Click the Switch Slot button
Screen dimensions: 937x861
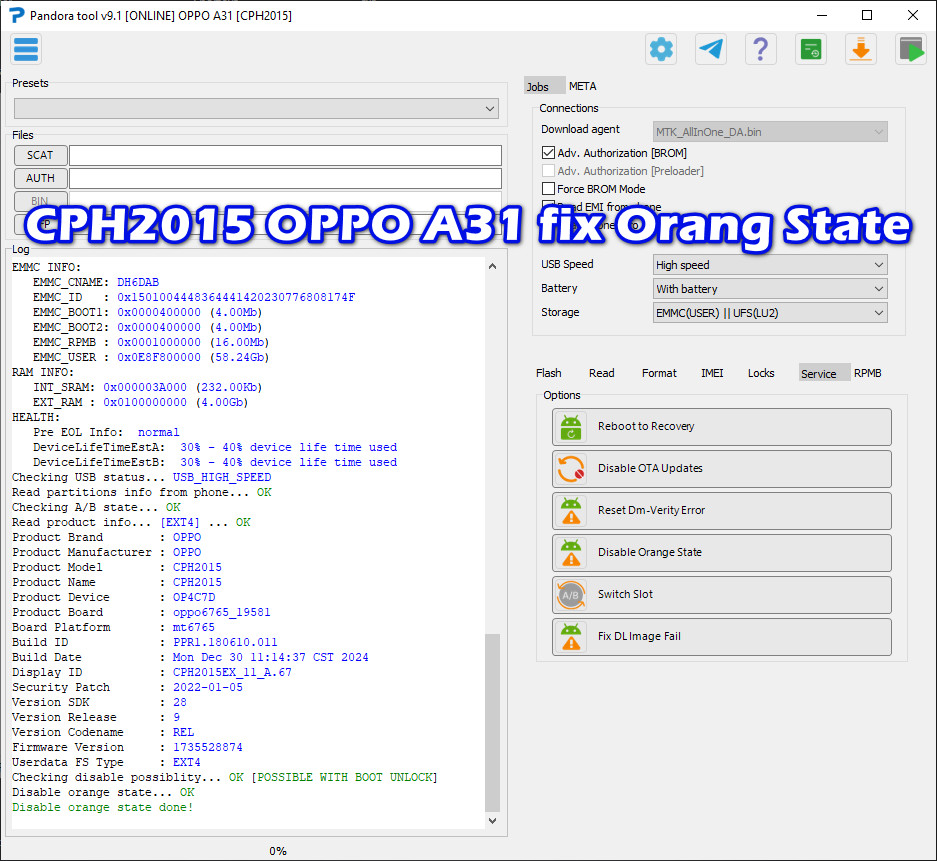(722, 595)
